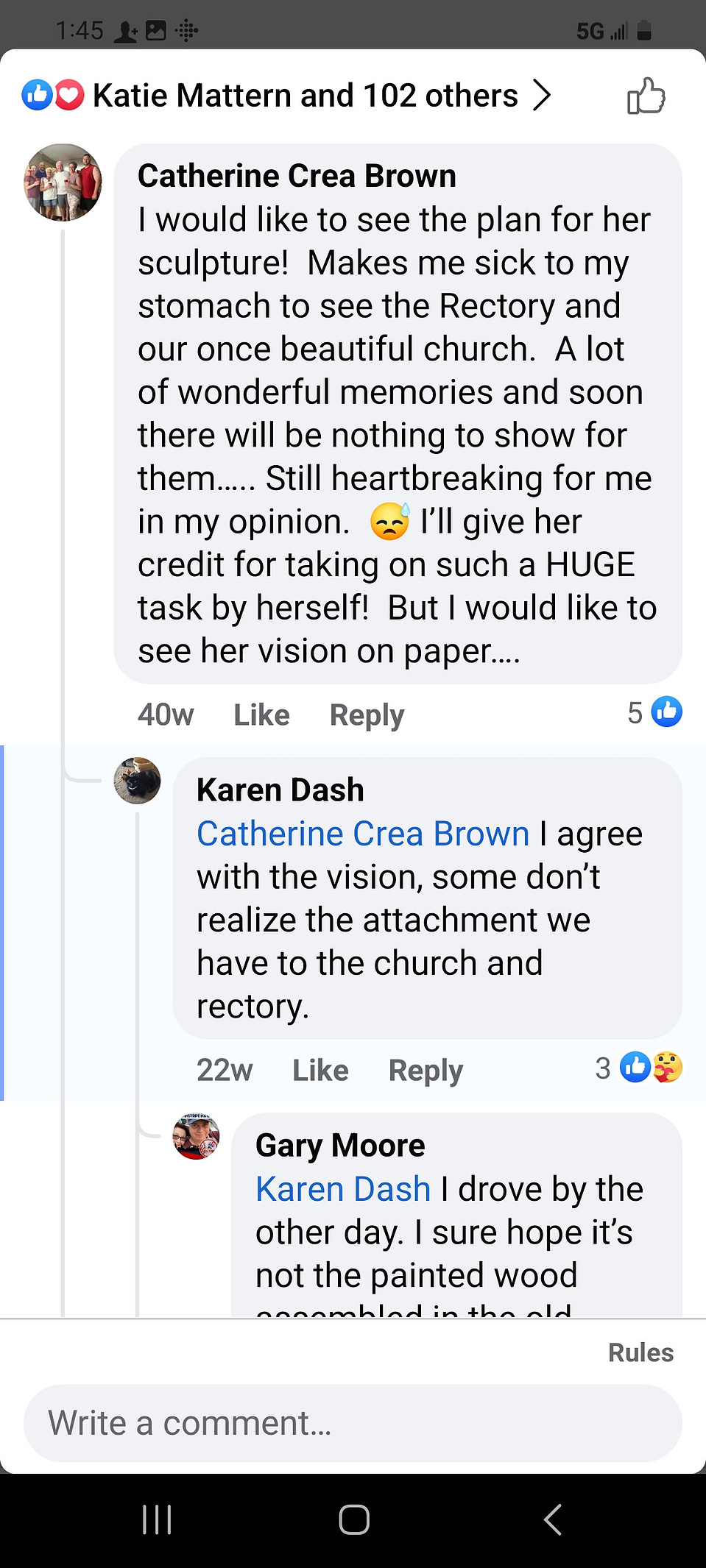View the 3 reactions care emoji icon

pyautogui.click(x=668, y=1067)
